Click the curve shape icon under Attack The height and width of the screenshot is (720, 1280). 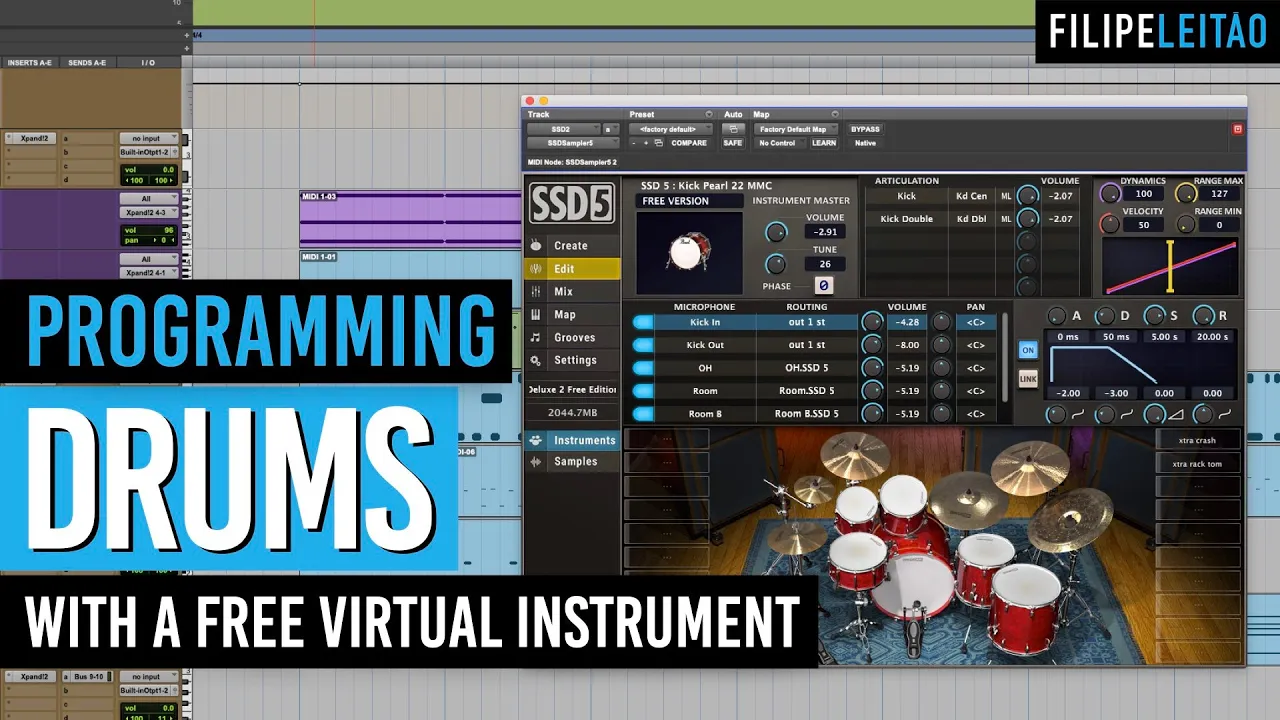1078,414
